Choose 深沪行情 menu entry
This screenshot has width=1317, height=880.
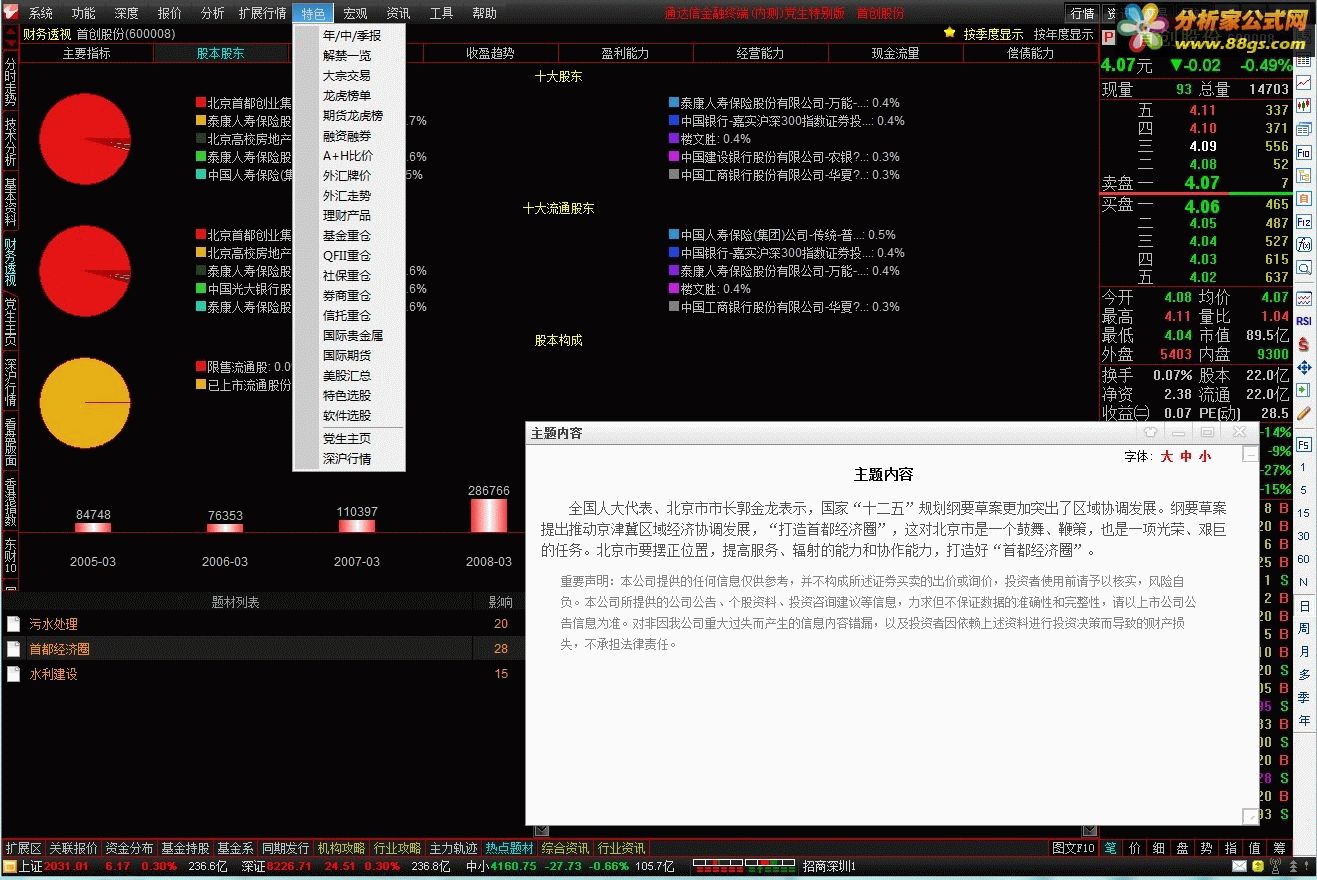346,459
